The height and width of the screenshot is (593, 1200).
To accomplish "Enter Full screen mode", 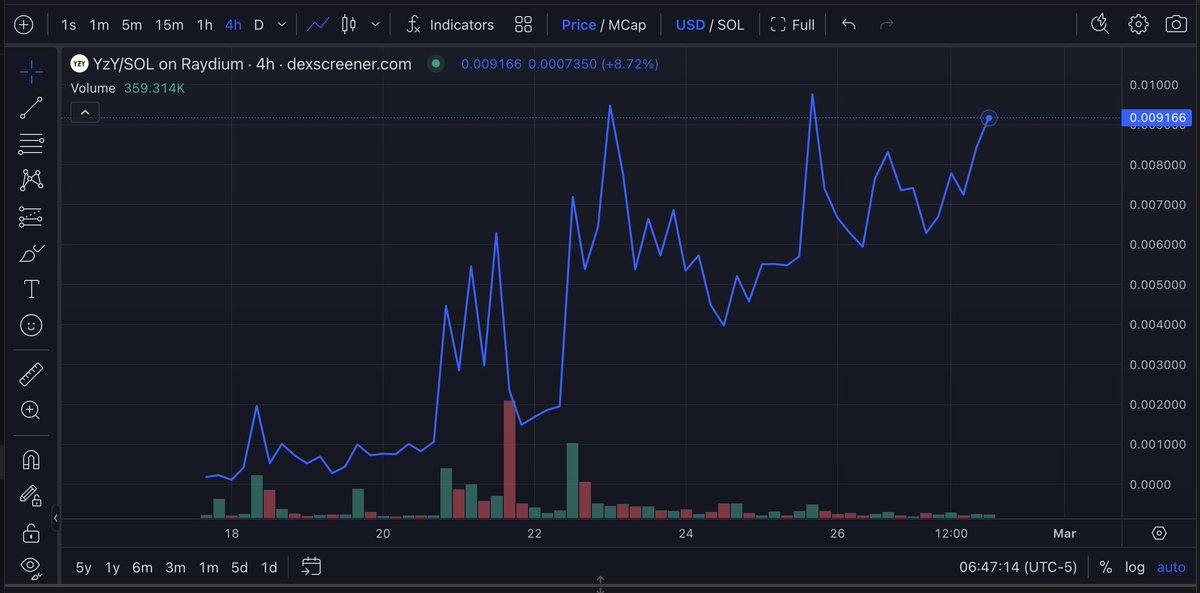I will (793, 24).
